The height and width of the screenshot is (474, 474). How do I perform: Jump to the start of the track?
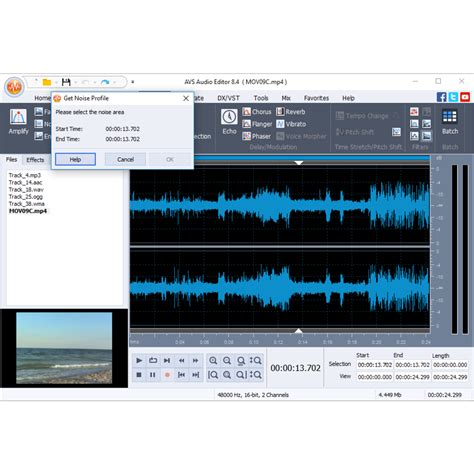coord(181,375)
